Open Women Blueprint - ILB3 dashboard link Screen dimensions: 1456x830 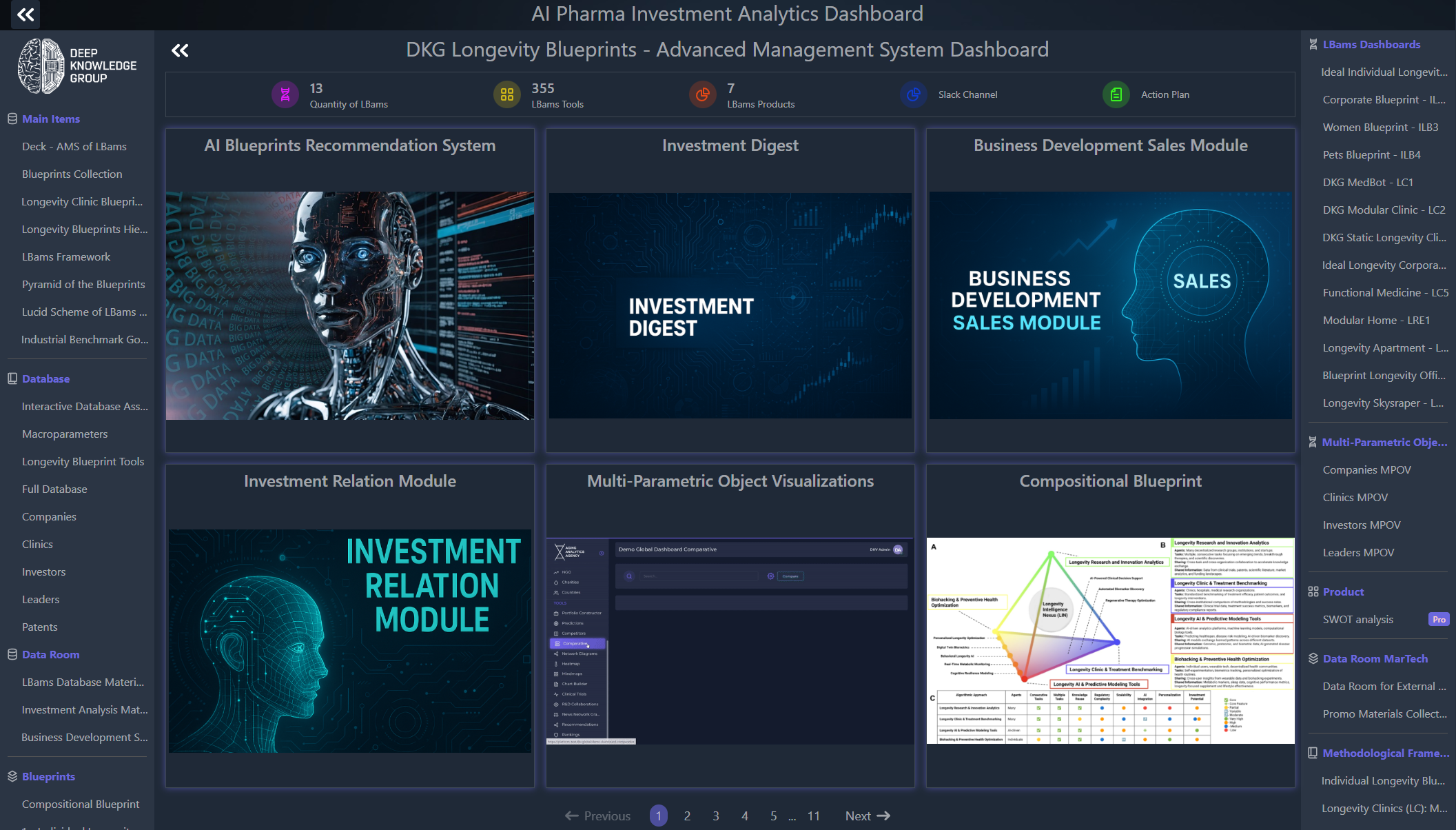1380,127
